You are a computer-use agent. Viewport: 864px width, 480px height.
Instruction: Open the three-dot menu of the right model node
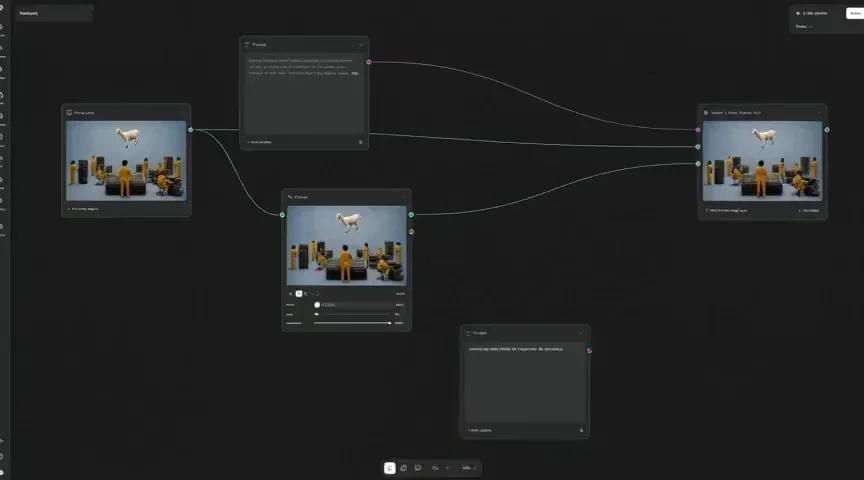819,112
